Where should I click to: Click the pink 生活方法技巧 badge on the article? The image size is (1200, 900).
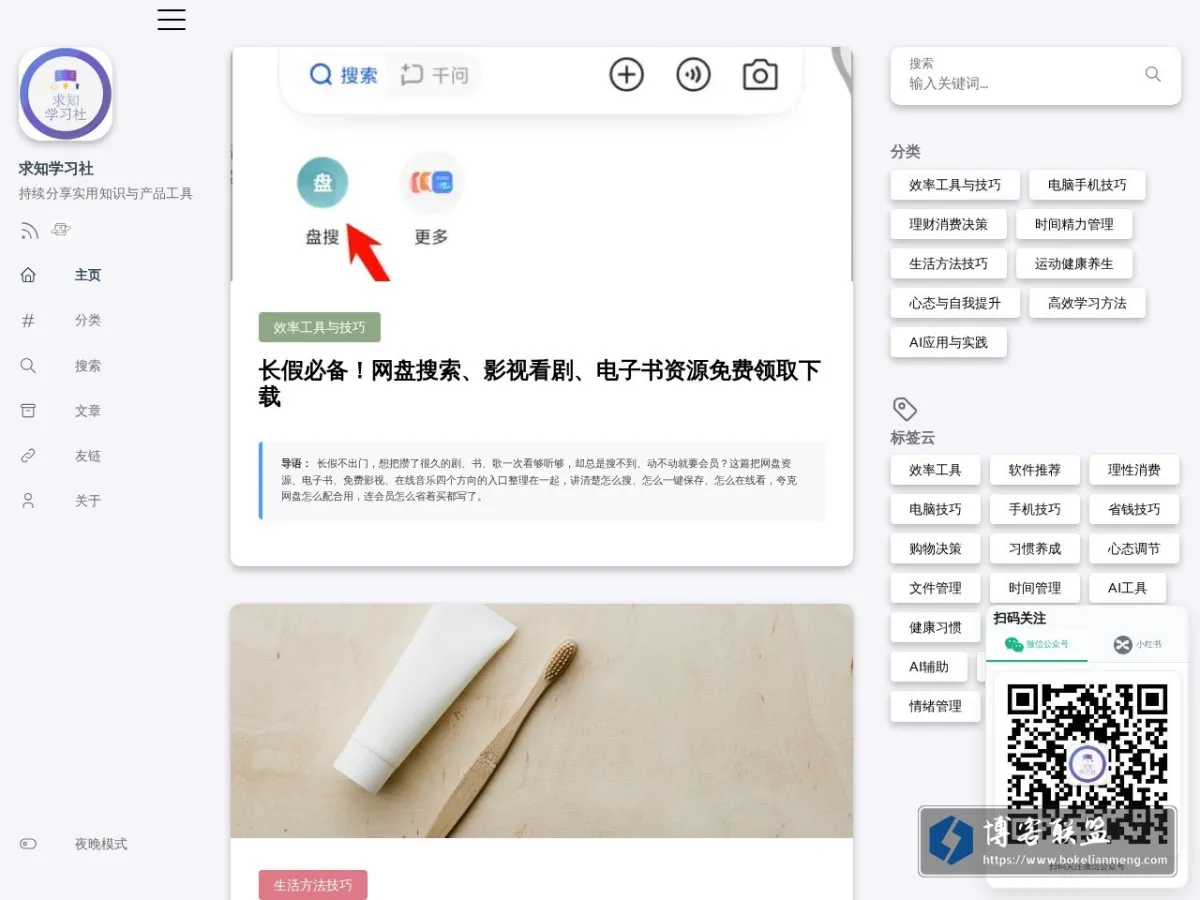(x=313, y=885)
